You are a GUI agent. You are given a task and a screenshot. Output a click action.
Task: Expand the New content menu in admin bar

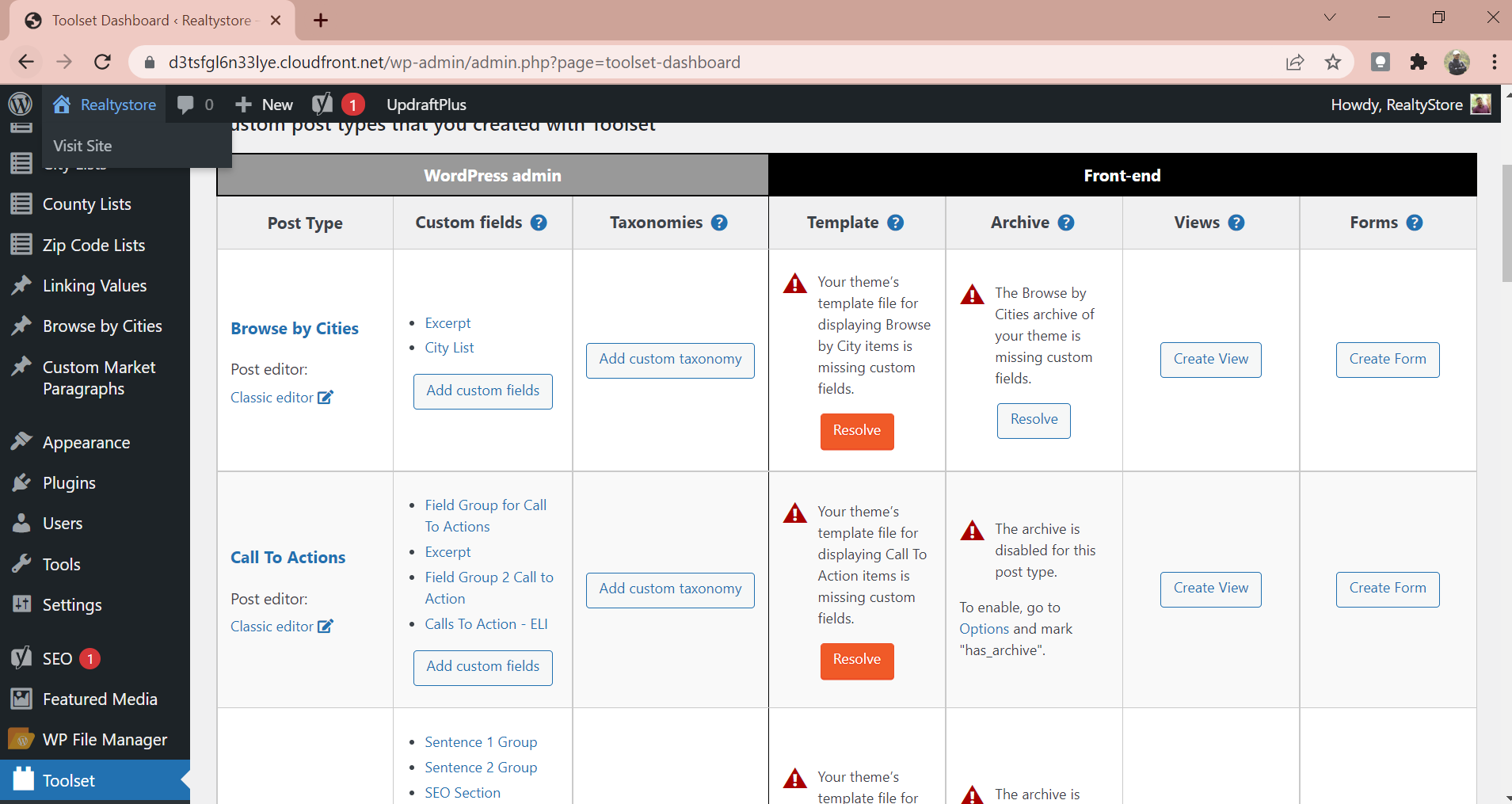point(265,105)
